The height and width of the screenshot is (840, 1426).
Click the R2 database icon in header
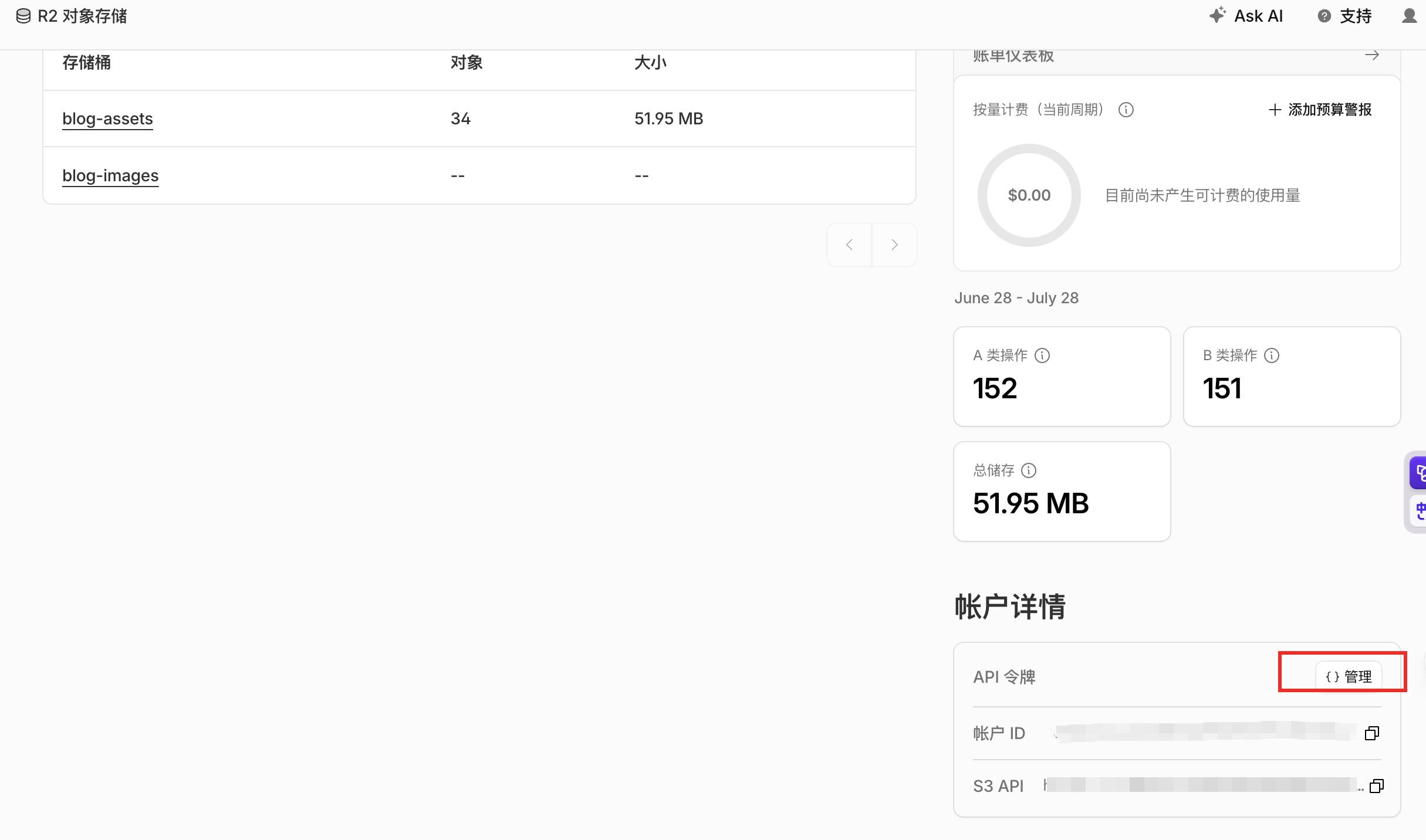point(23,16)
